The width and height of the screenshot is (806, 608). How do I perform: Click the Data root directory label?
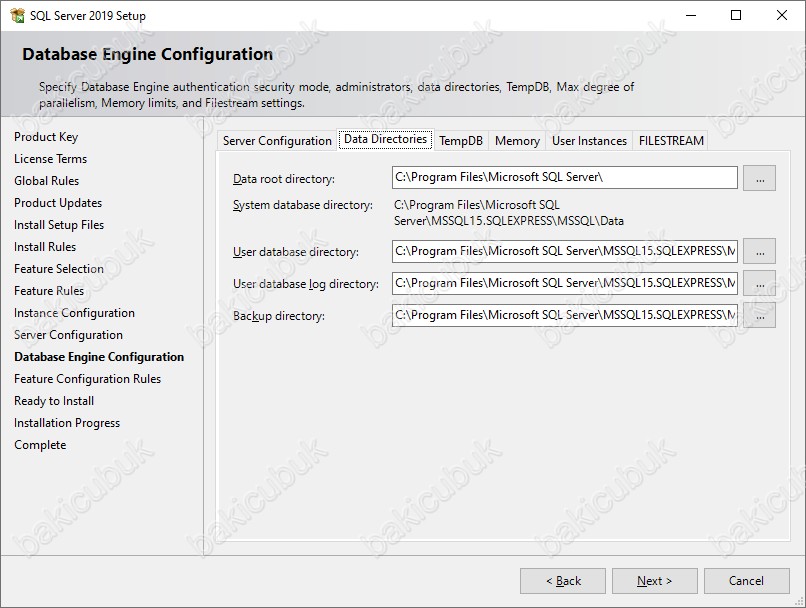coord(284,179)
